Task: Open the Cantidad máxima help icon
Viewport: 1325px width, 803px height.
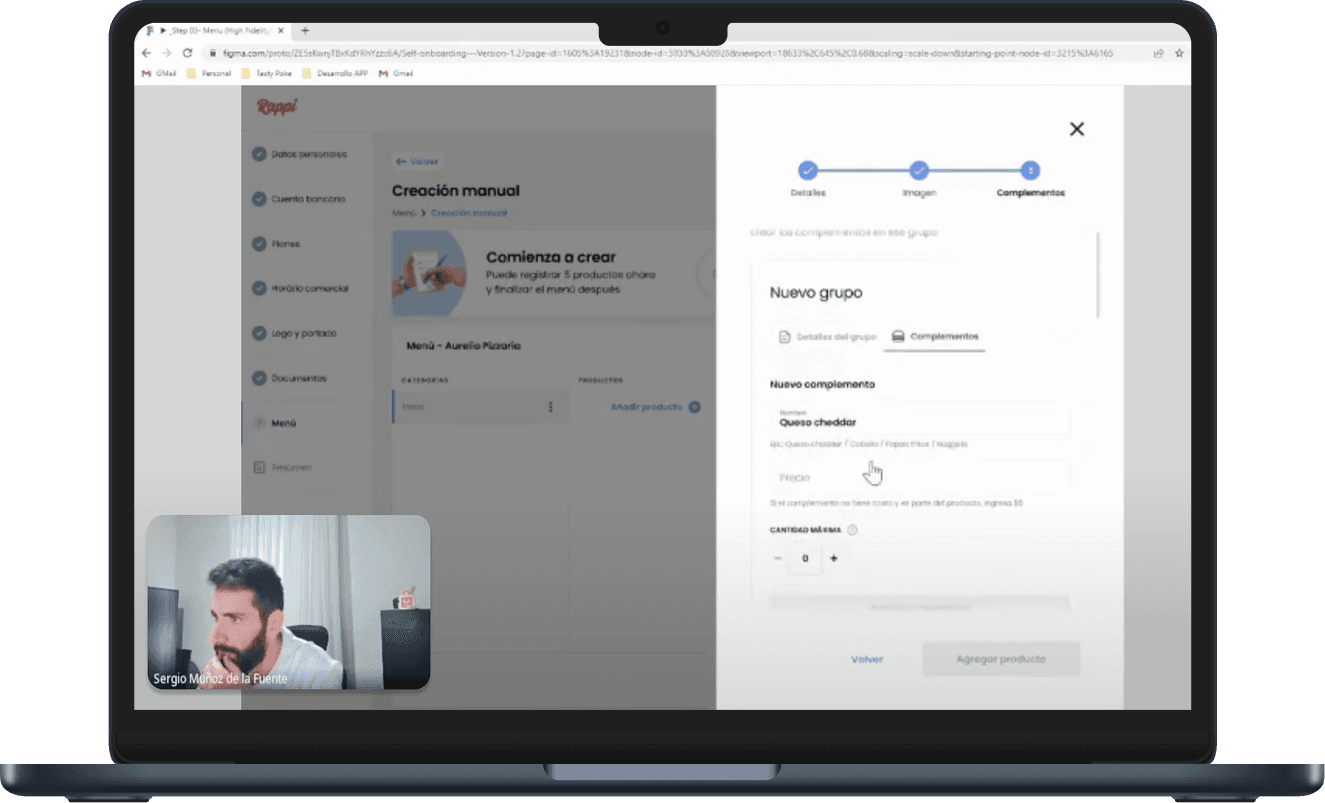Action: click(x=852, y=530)
